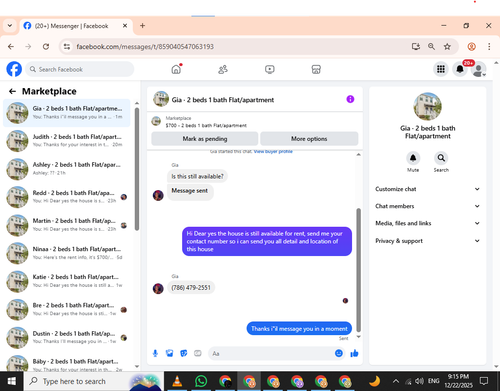Expand Media, files and links section
The height and width of the screenshot is (391, 500).
pyautogui.click(x=427, y=223)
